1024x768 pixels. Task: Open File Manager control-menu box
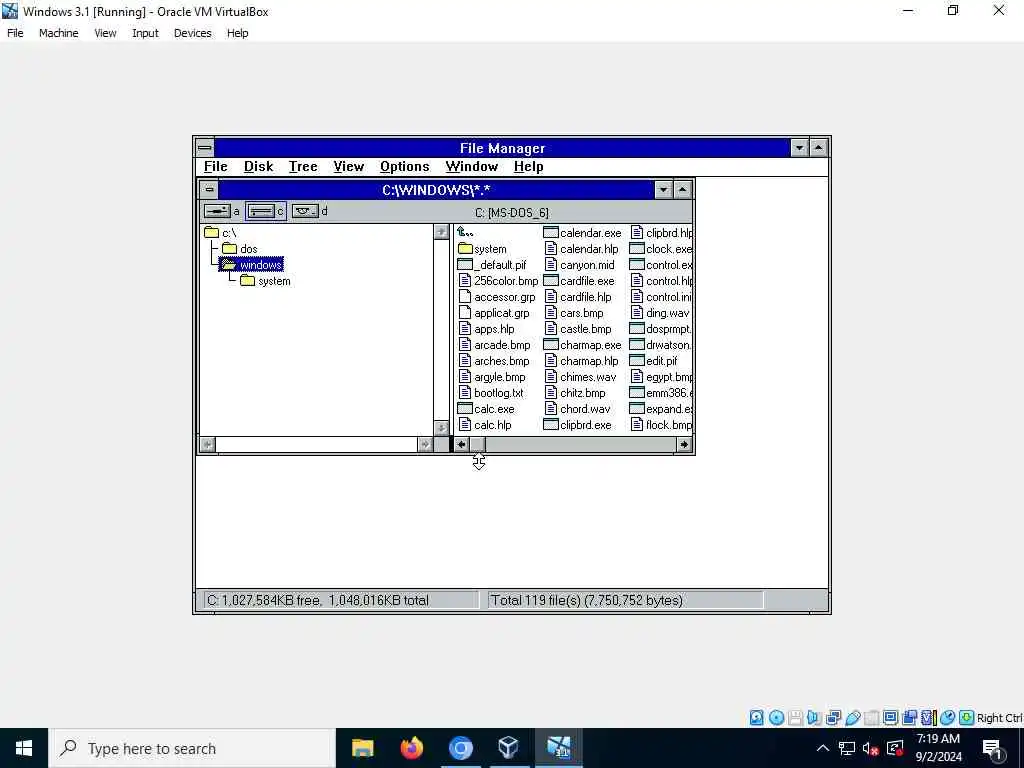204,148
